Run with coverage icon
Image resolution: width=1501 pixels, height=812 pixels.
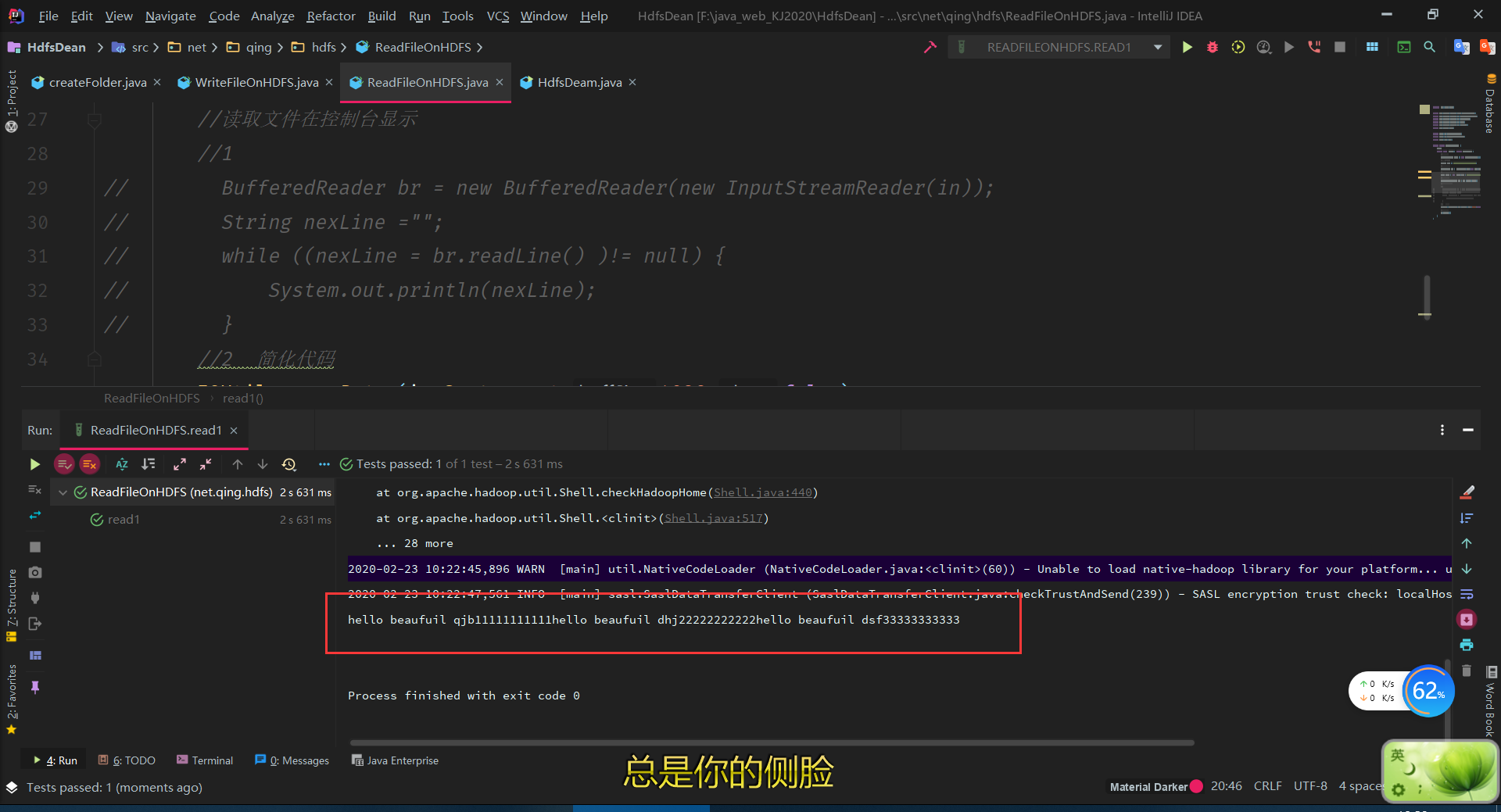(1238, 47)
